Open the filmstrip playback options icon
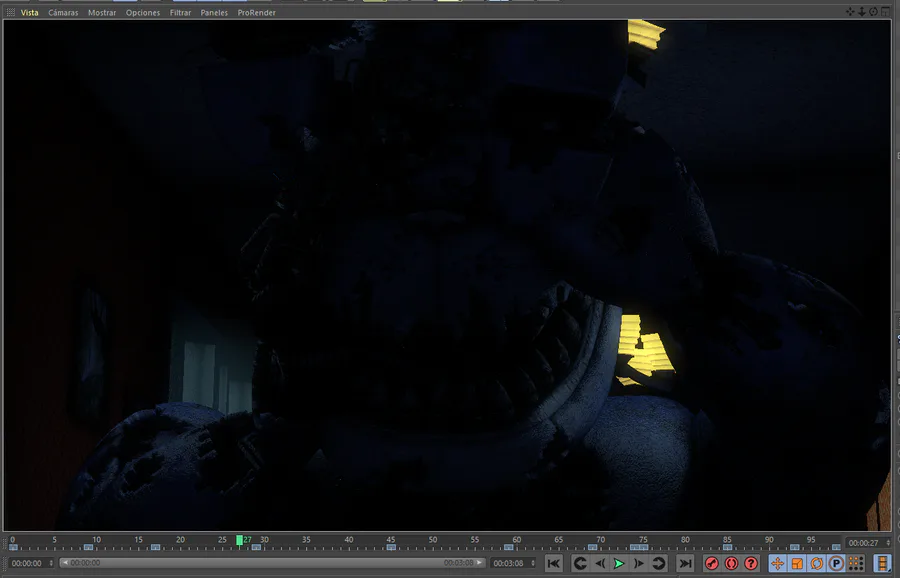The image size is (900, 578). 882,564
